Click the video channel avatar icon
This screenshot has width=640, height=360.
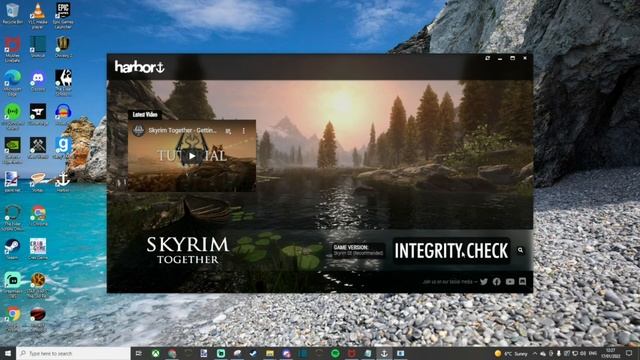pyautogui.click(x=138, y=131)
